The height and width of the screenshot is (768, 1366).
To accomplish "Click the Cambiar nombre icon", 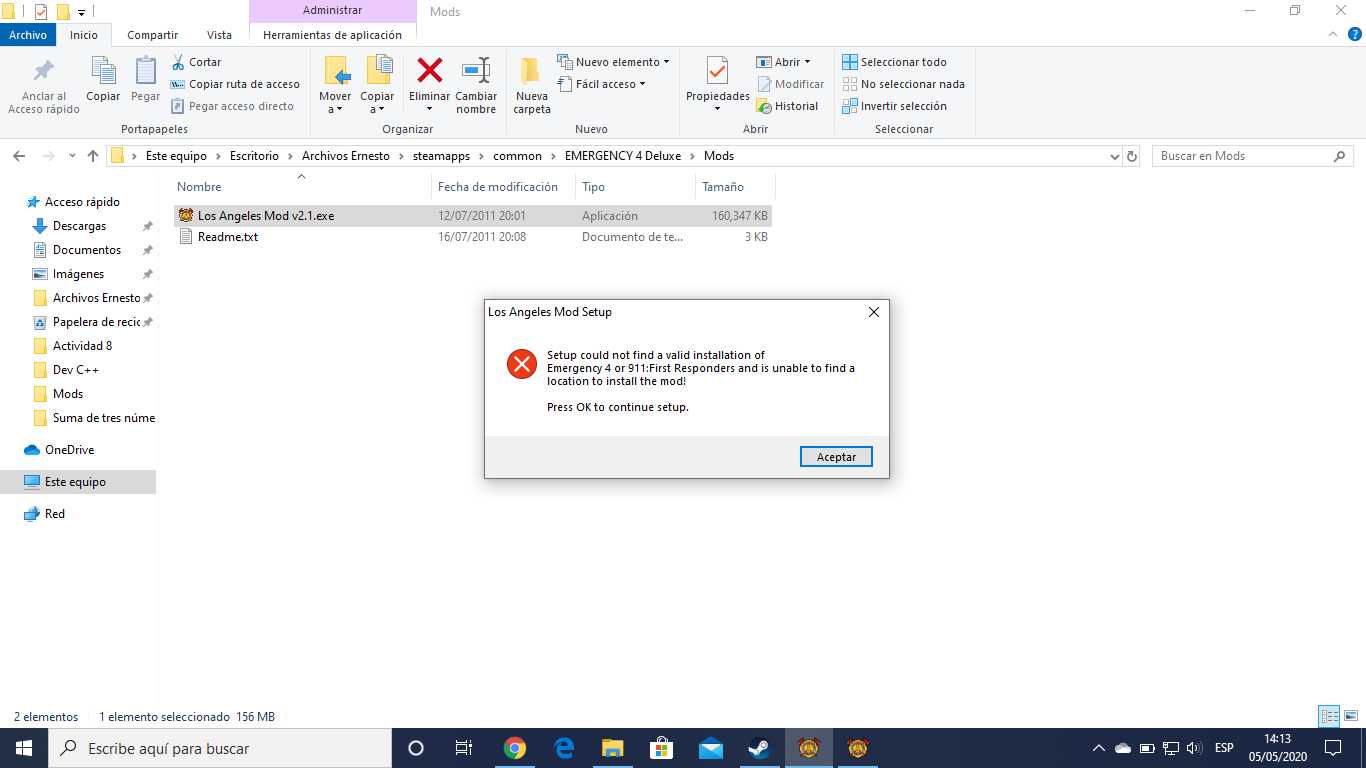I will [476, 70].
